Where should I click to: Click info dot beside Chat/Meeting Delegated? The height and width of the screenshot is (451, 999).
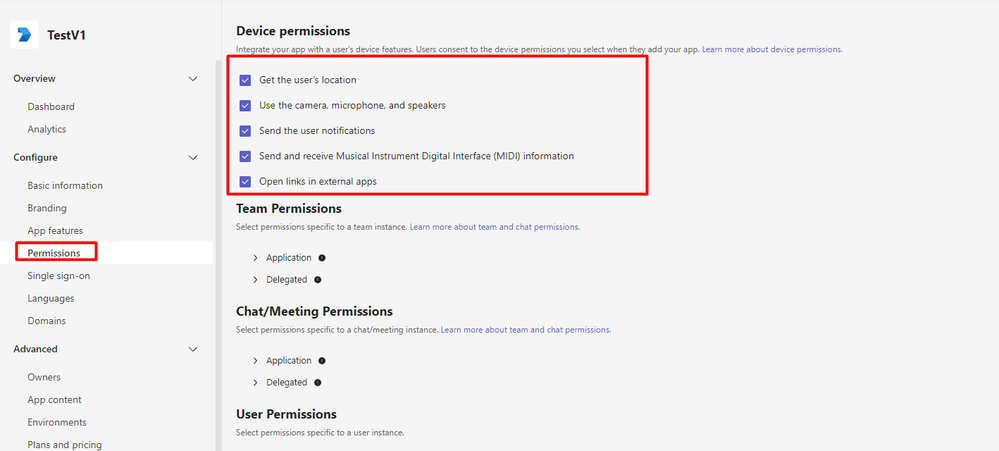coord(317,382)
